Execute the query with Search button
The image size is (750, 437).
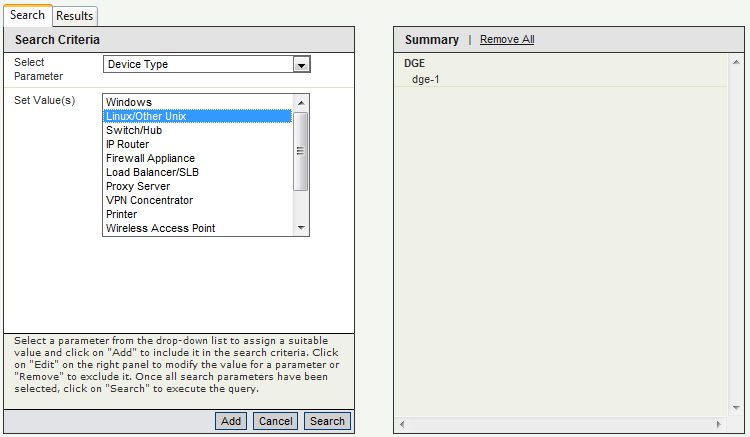click(327, 421)
